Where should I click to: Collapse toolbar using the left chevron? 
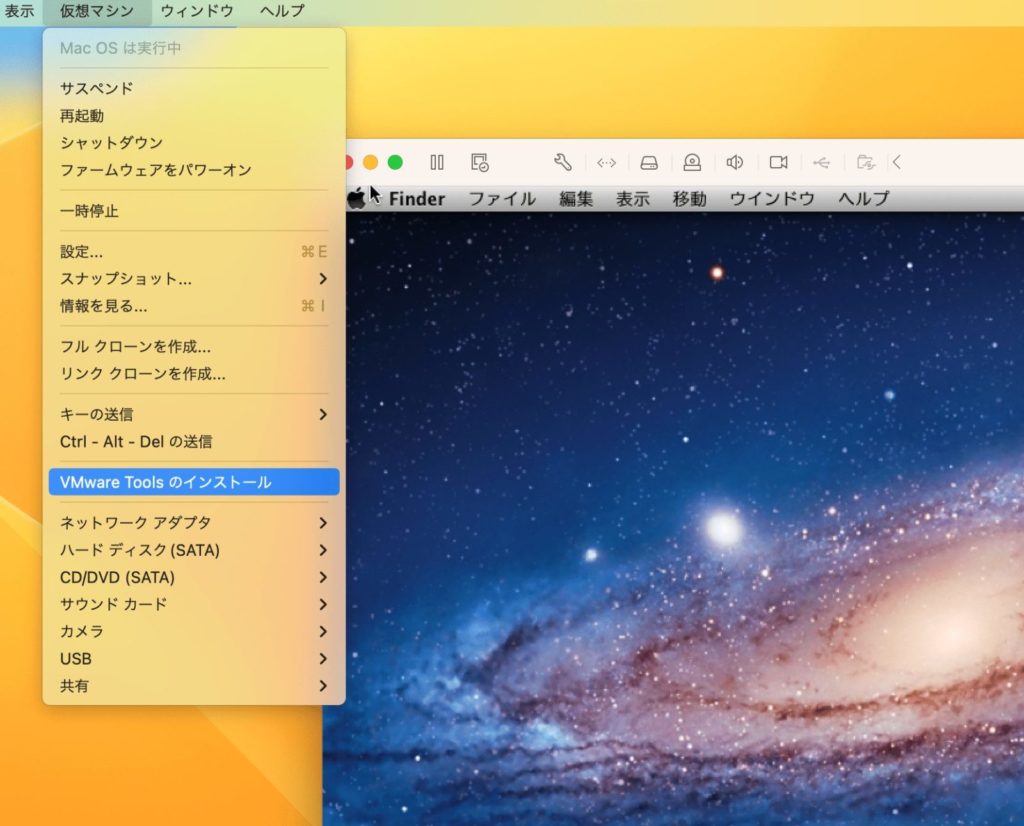point(897,162)
